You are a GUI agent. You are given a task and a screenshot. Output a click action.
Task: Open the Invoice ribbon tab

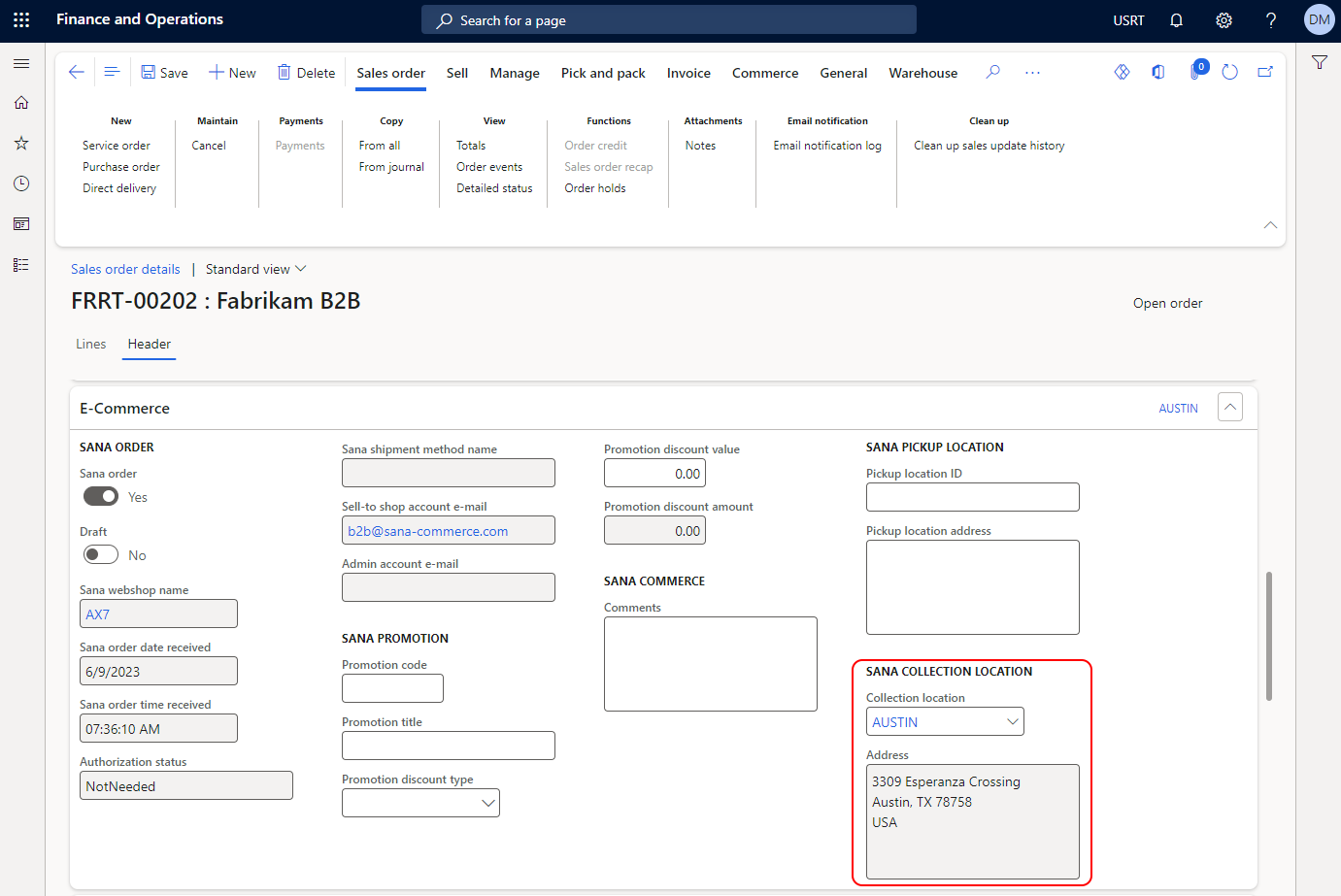click(x=688, y=73)
